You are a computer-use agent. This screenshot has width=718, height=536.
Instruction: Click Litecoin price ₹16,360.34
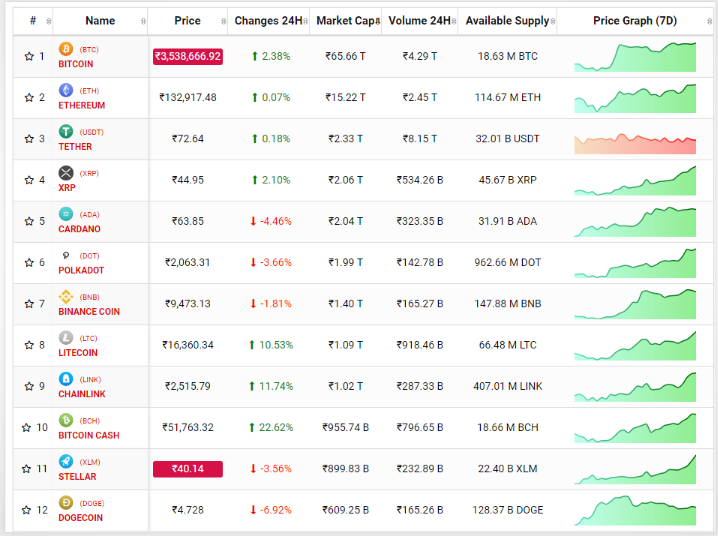pyautogui.click(x=188, y=345)
